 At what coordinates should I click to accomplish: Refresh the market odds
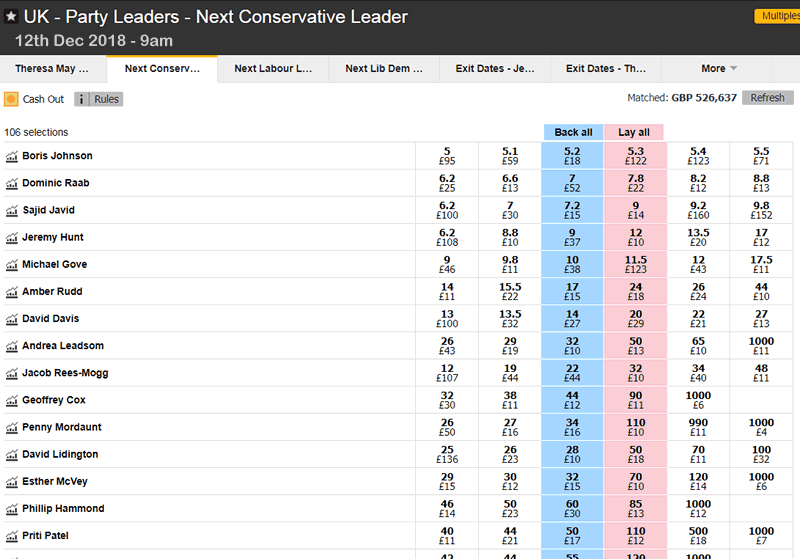coord(767,98)
